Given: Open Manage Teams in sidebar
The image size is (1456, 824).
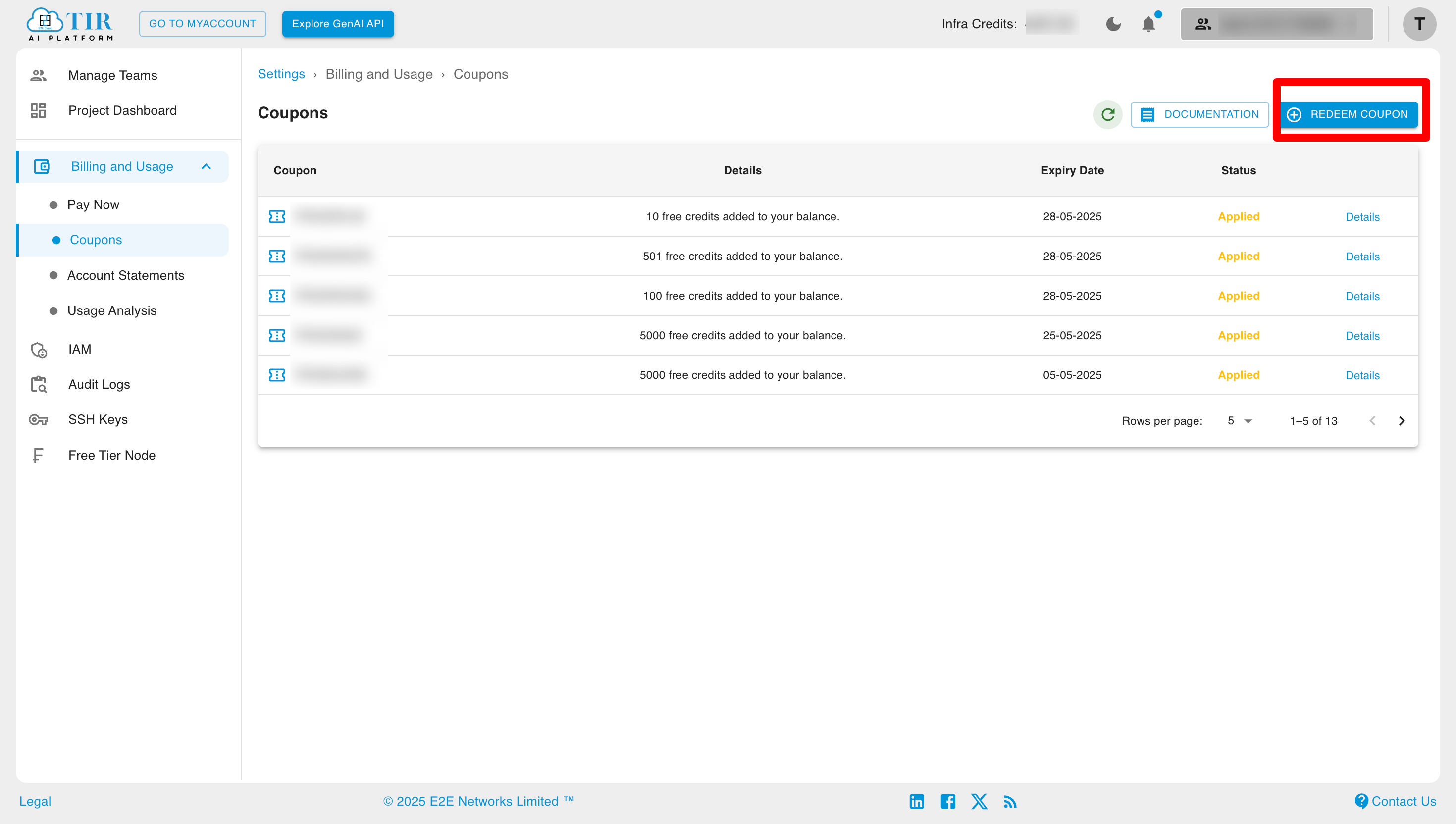Looking at the screenshot, I should click(112, 75).
